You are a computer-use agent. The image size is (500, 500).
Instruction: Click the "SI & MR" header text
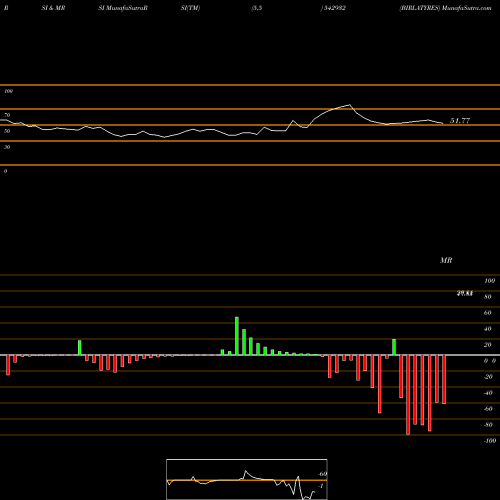click(x=53, y=8)
